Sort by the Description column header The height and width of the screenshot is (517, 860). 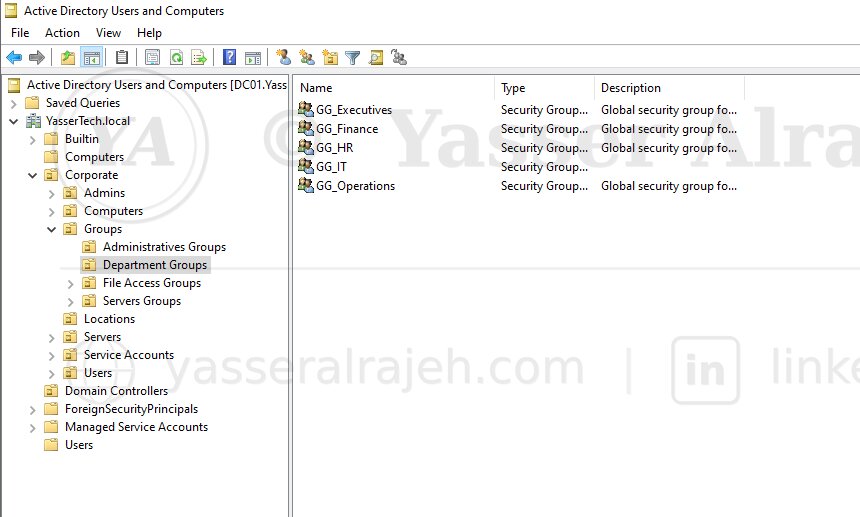(x=670, y=88)
